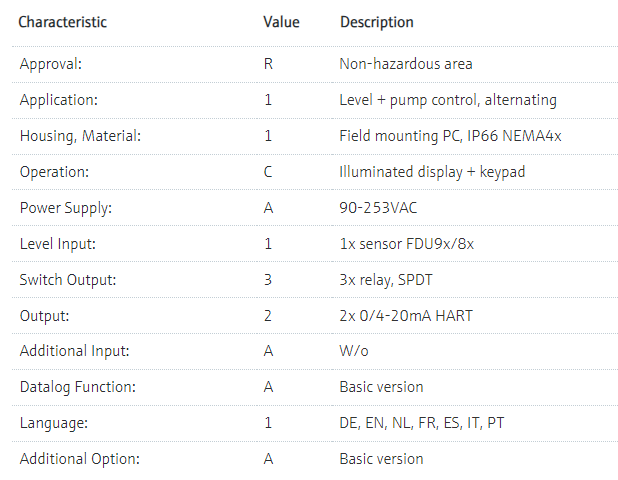Select the Application row label
The image size is (618, 480).
pos(58,100)
